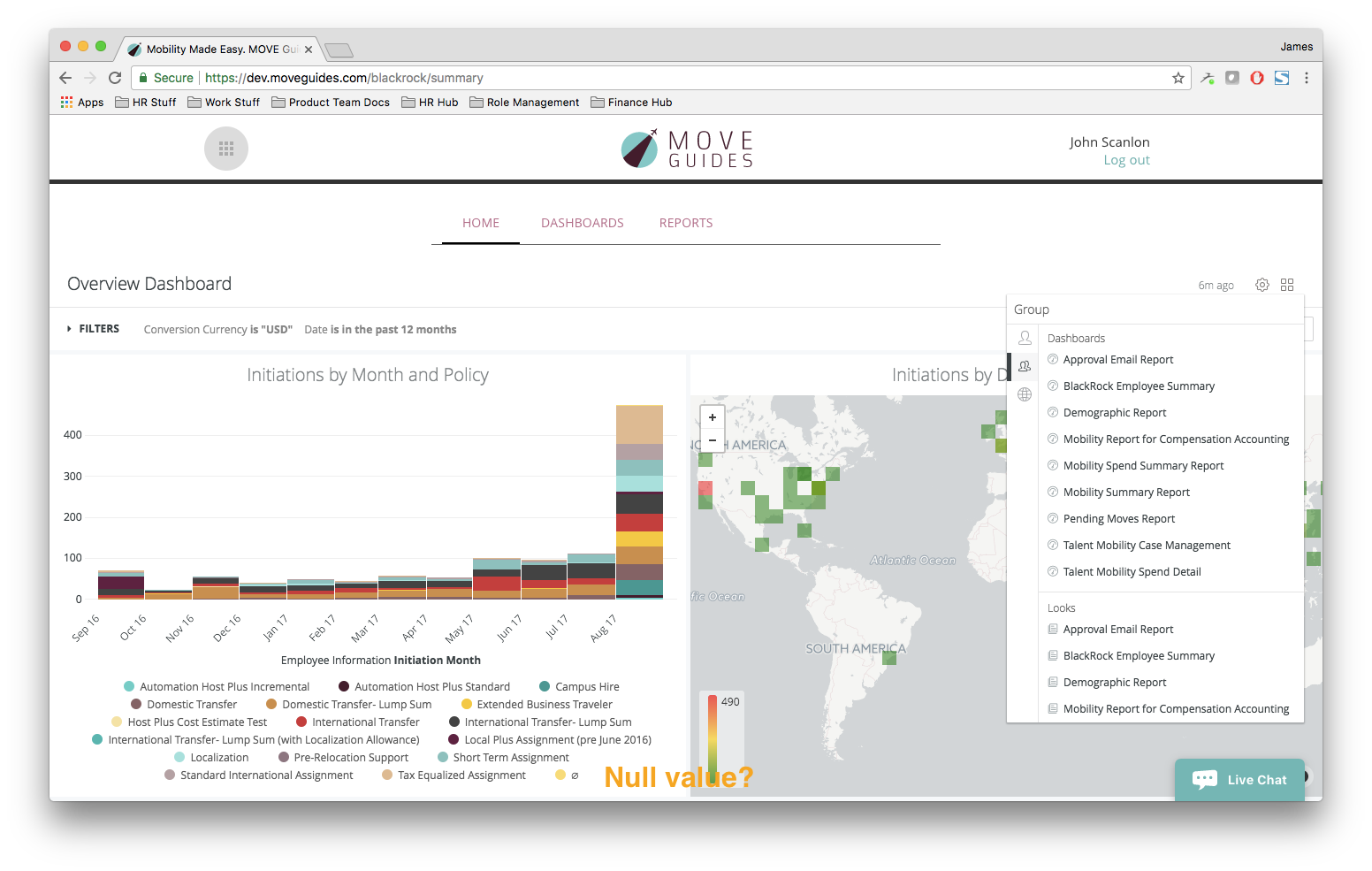Select the group folder icon
This screenshot has width=1372, height=871.
[x=1025, y=366]
